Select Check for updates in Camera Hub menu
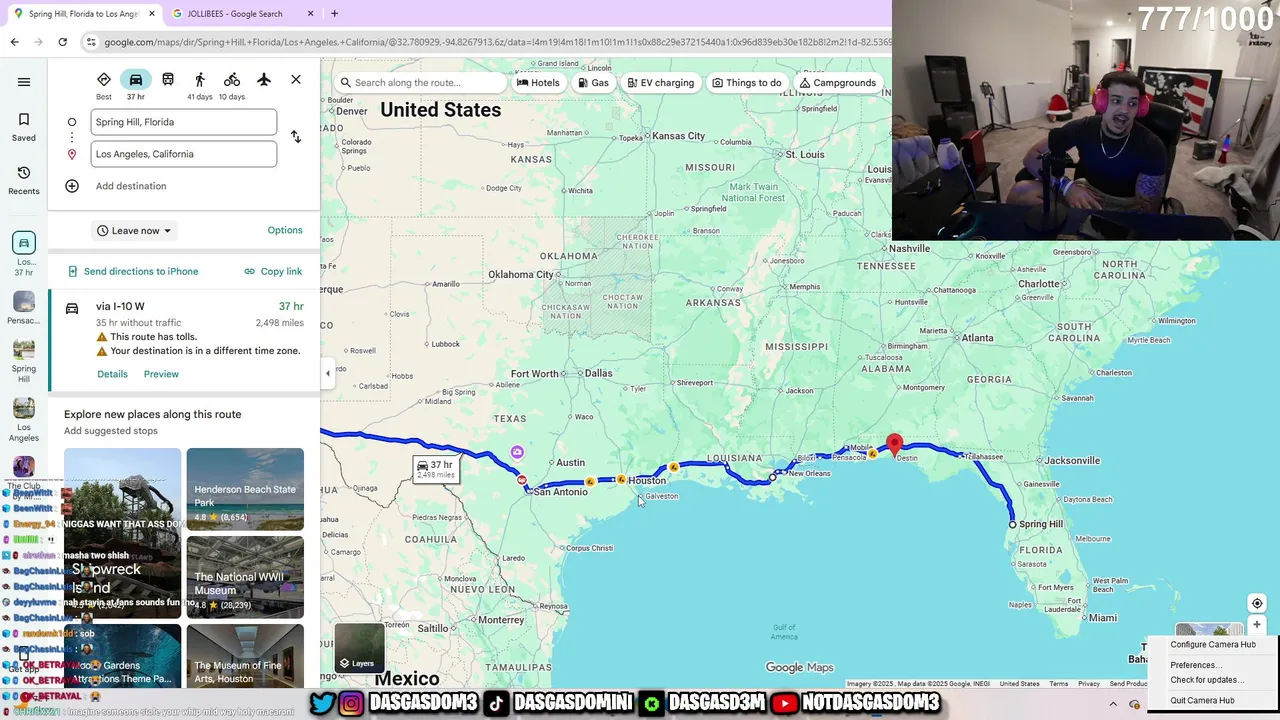 pyautogui.click(x=1207, y=680)
